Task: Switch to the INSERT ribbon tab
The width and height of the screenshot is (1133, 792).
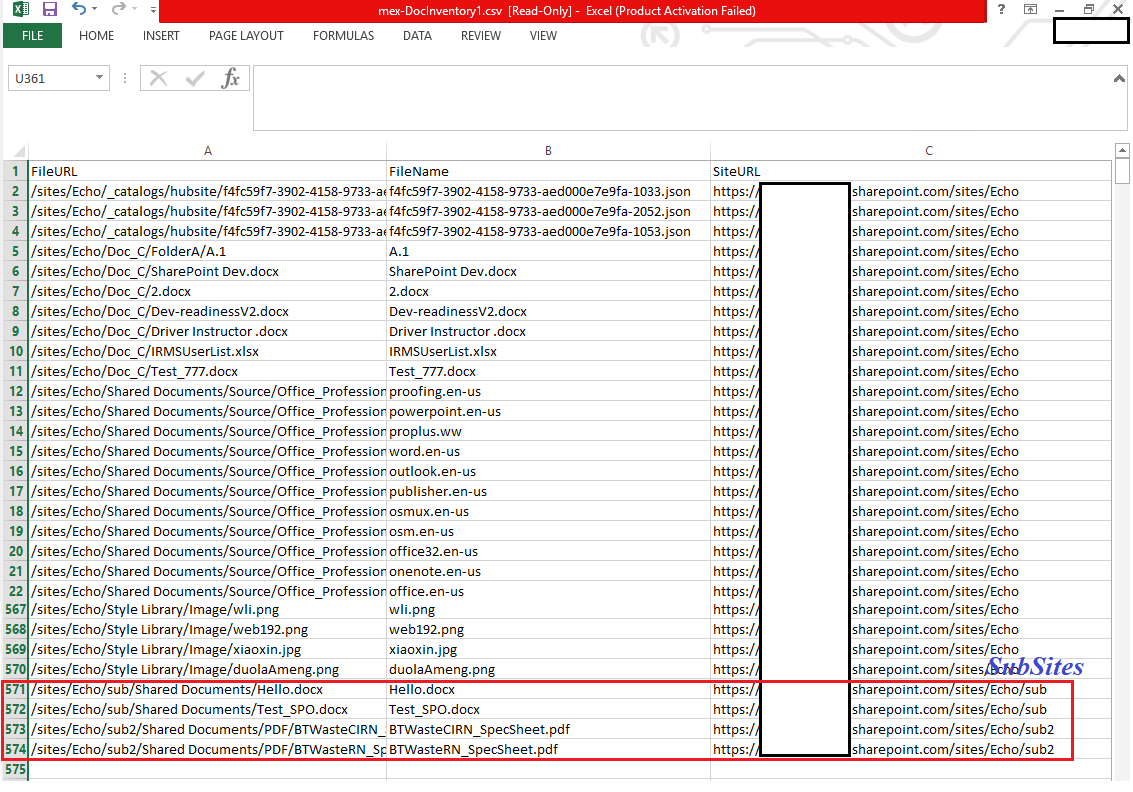Action: pos(161,35)
